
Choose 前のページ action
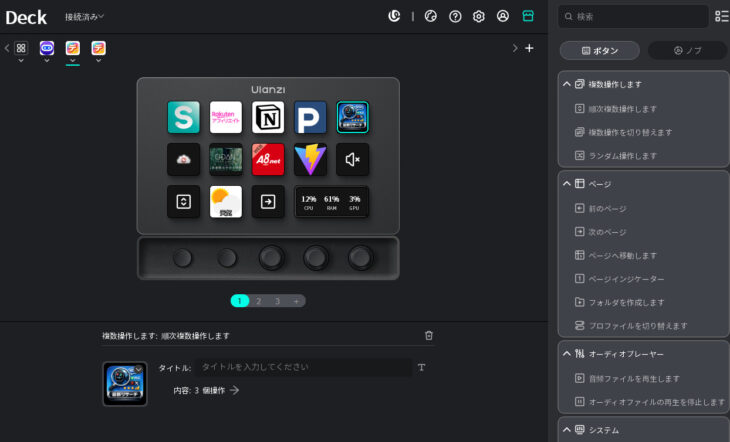point(601,209)
